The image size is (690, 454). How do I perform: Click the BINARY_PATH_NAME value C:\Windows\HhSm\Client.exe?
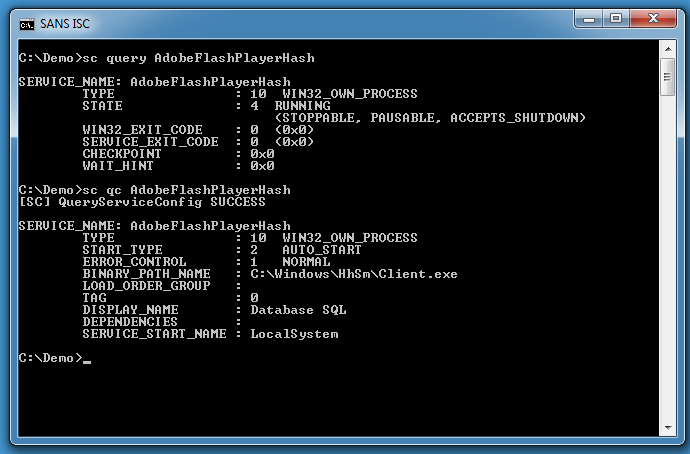pos(354,274)
